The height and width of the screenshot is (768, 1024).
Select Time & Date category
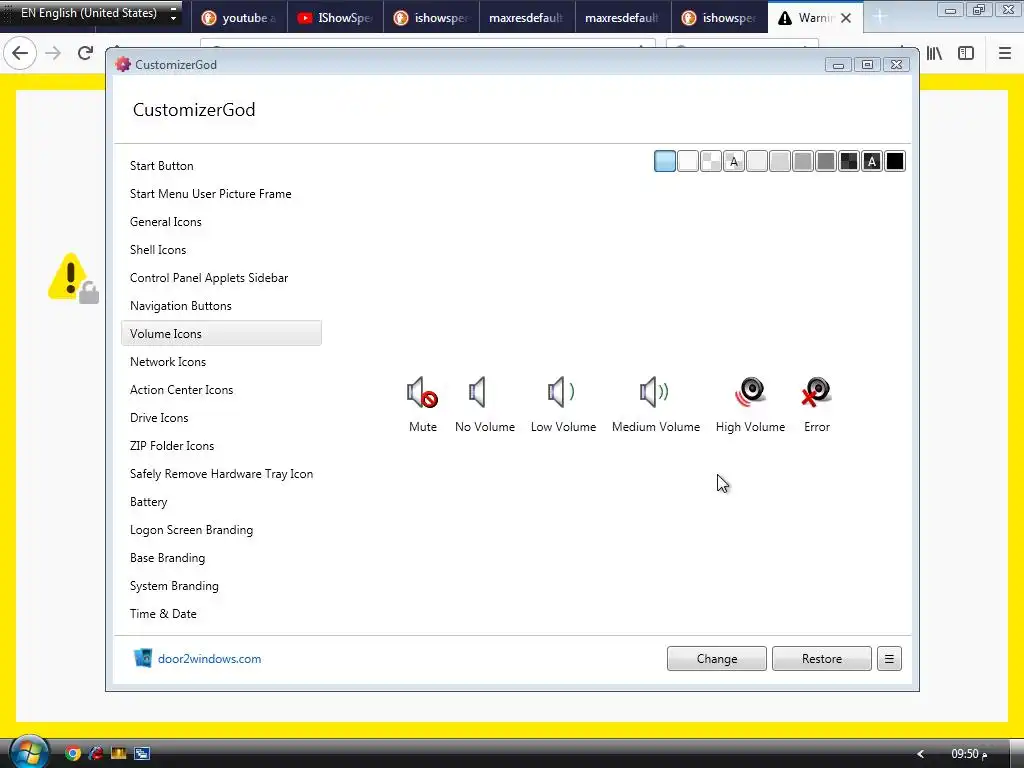221,614
